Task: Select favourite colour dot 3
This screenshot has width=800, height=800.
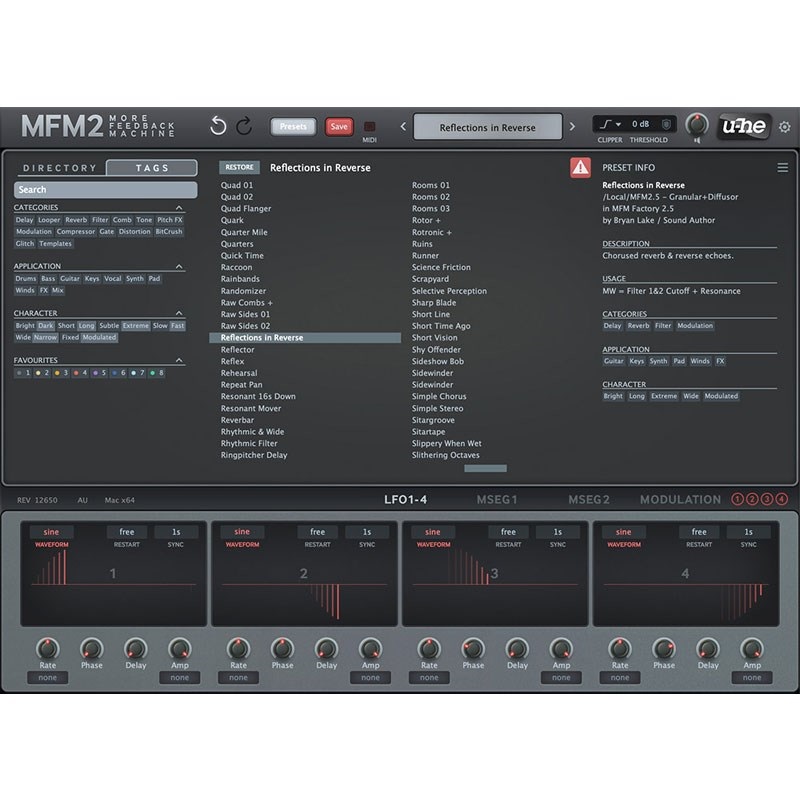Action: (57, 373)
